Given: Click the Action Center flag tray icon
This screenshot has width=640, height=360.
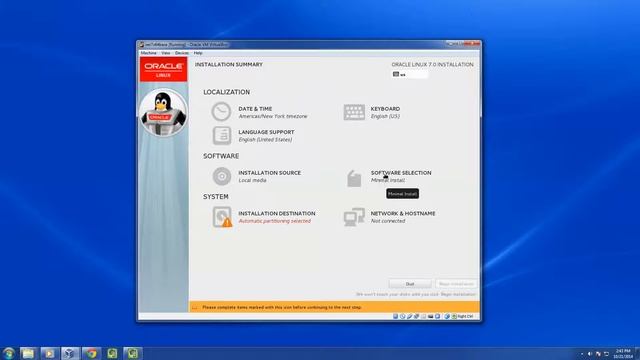Looking at the screenshot, I should coord(598,354).
